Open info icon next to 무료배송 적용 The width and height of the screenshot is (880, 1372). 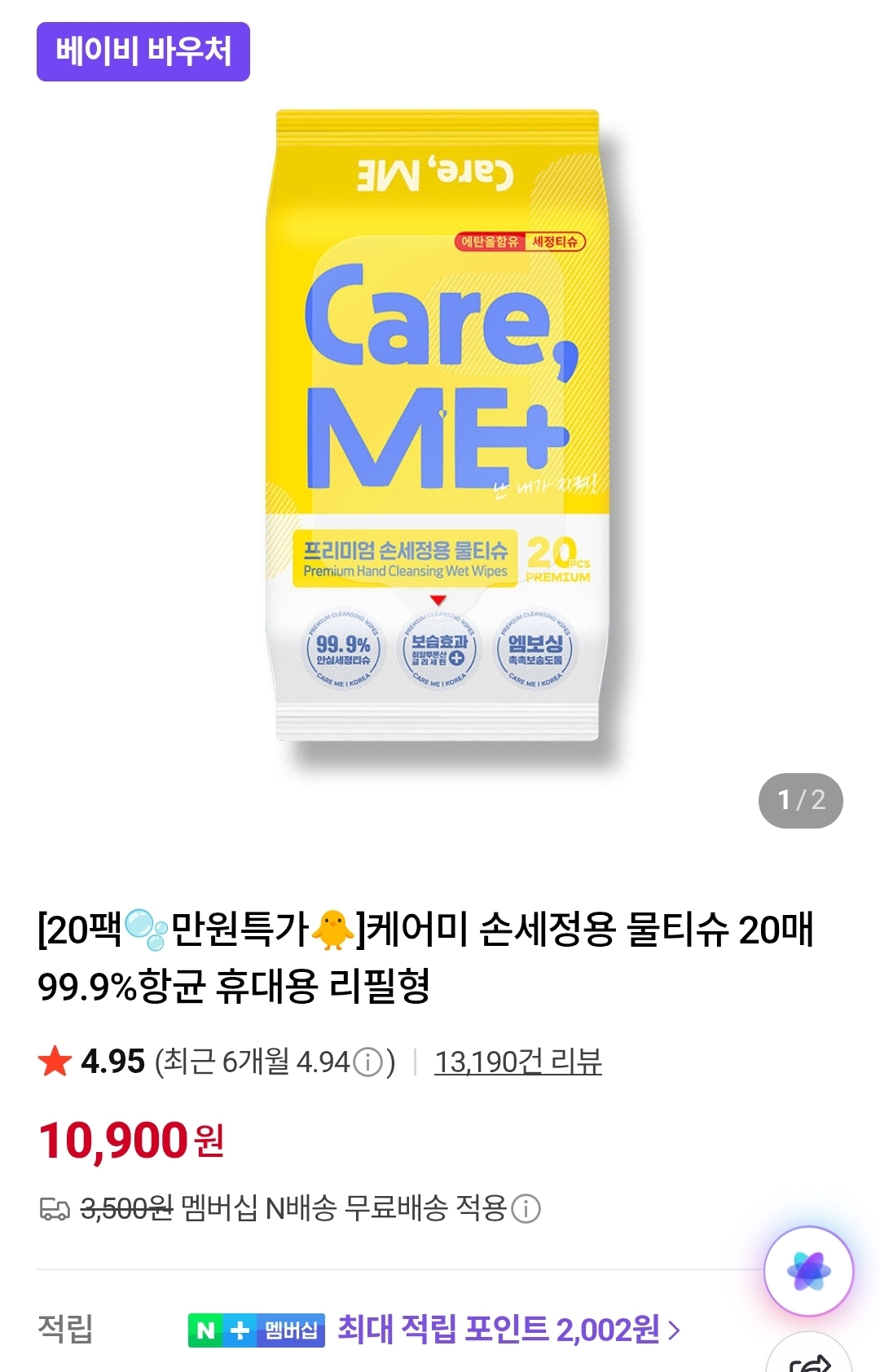click(x=526, y=1208)
